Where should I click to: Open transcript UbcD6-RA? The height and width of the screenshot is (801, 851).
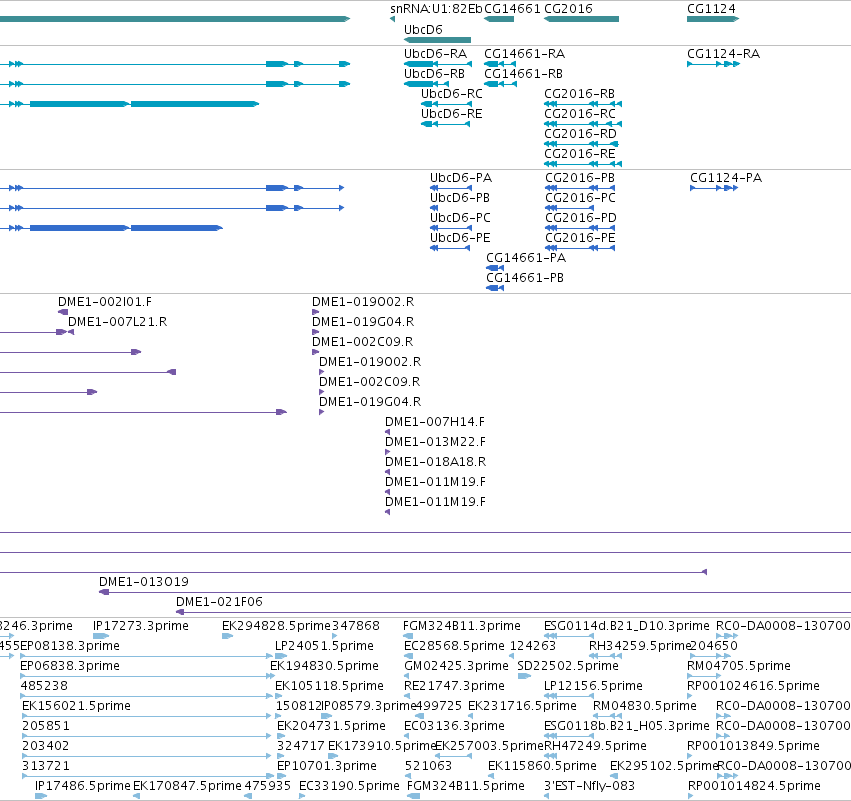coord(435,54)
